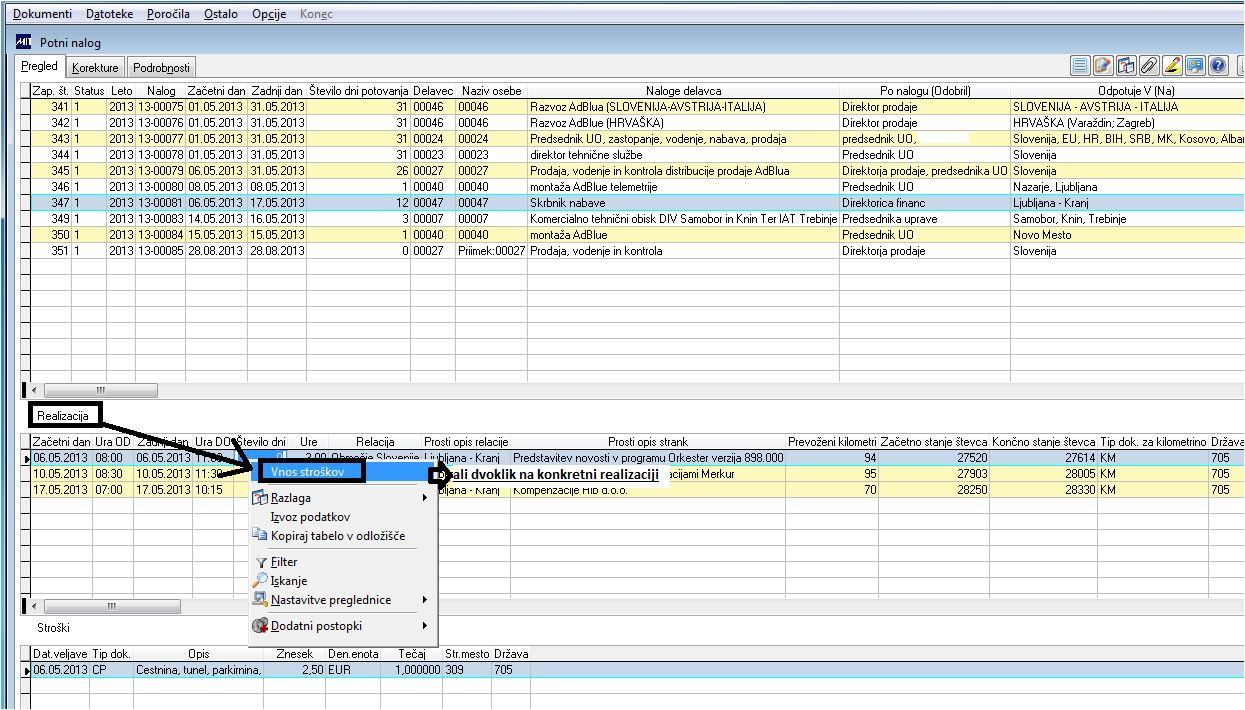1245x710 pixels.
Task: Switch to the Podrobnosti tab
Action: (161, 68)
